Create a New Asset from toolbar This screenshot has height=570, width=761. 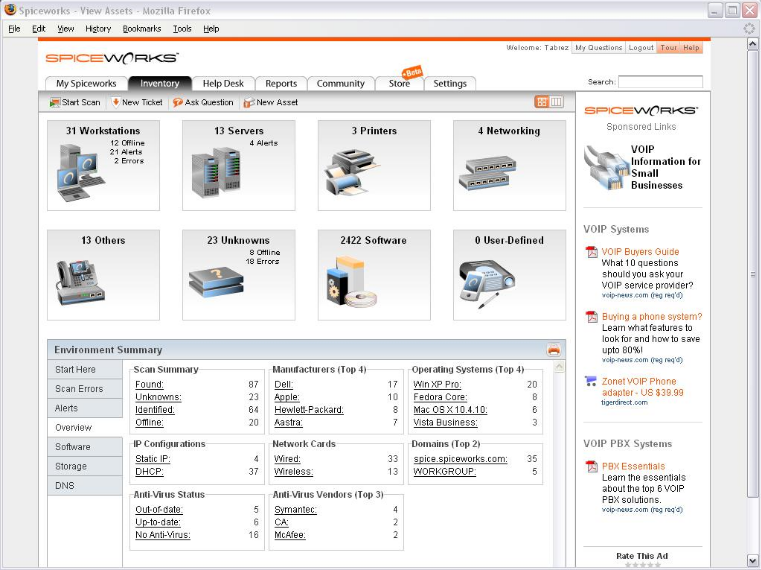click(271, 102)
